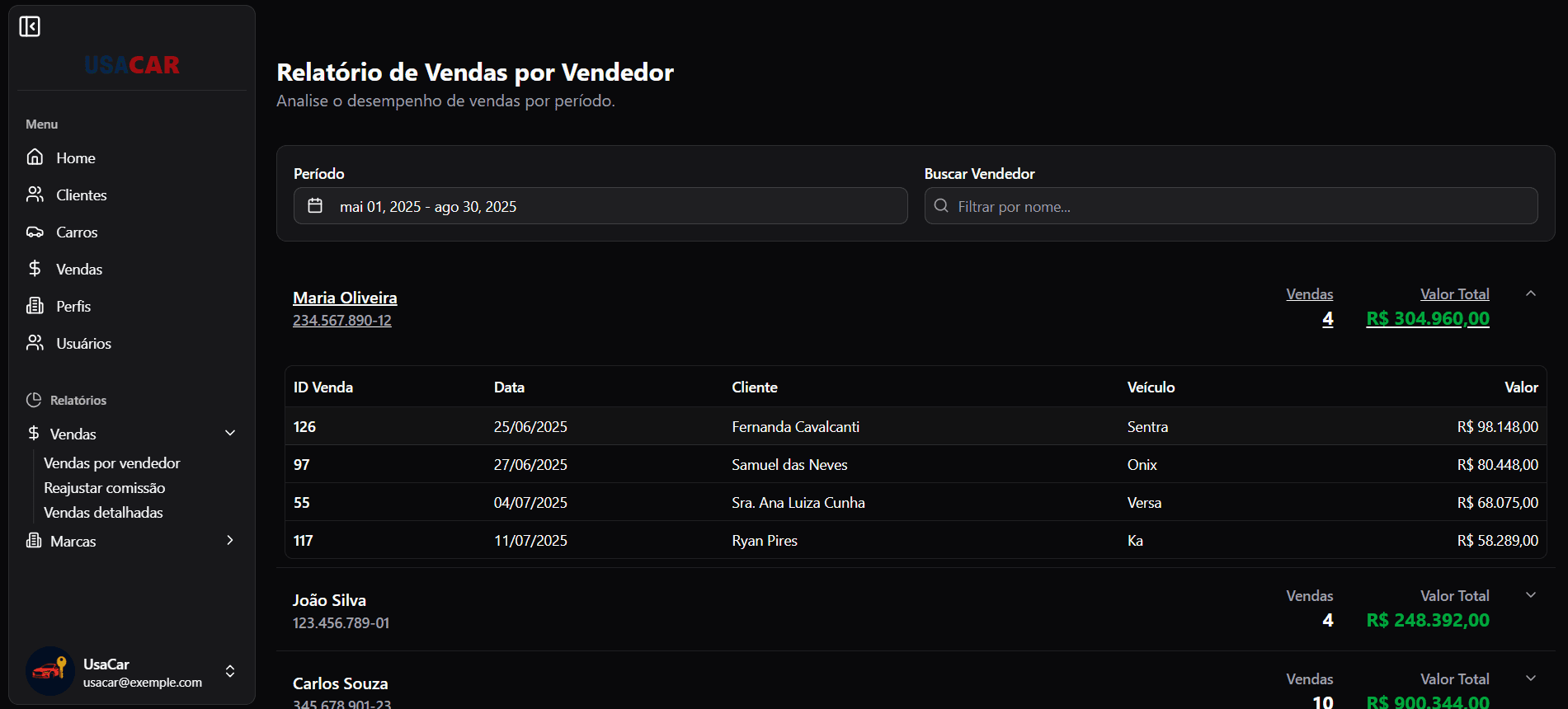This screenshot has height=709, width=1568.
Task: Focus the Buscar Vendedor filter field
Action: (x=1237, y=206)
